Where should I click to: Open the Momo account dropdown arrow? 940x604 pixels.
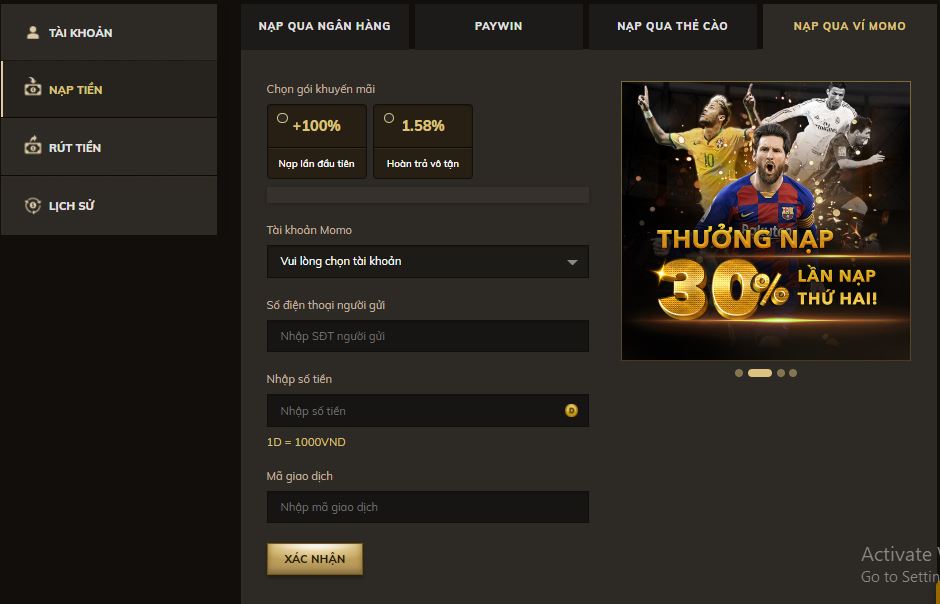(573, 262)
